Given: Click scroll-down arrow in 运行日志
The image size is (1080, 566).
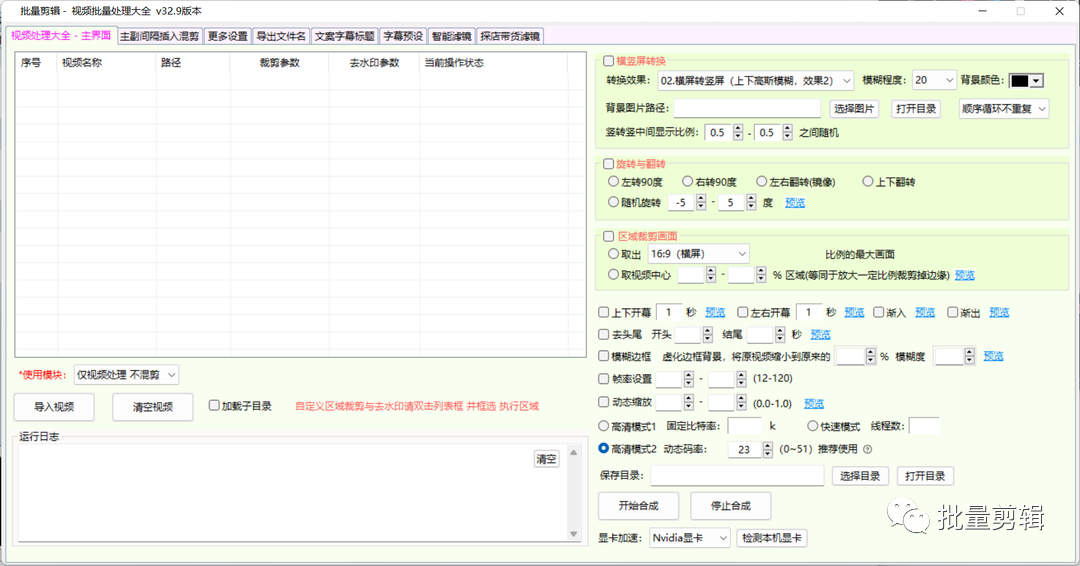Looking at the screenshot, I should tap(574, 534).
